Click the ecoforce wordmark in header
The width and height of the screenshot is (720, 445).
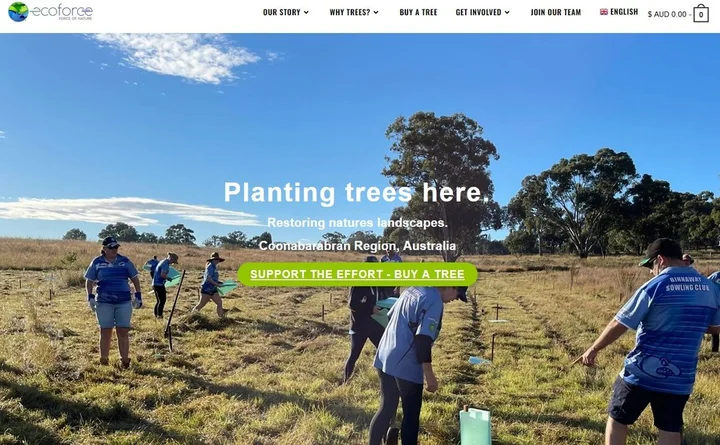click(62, 11)
